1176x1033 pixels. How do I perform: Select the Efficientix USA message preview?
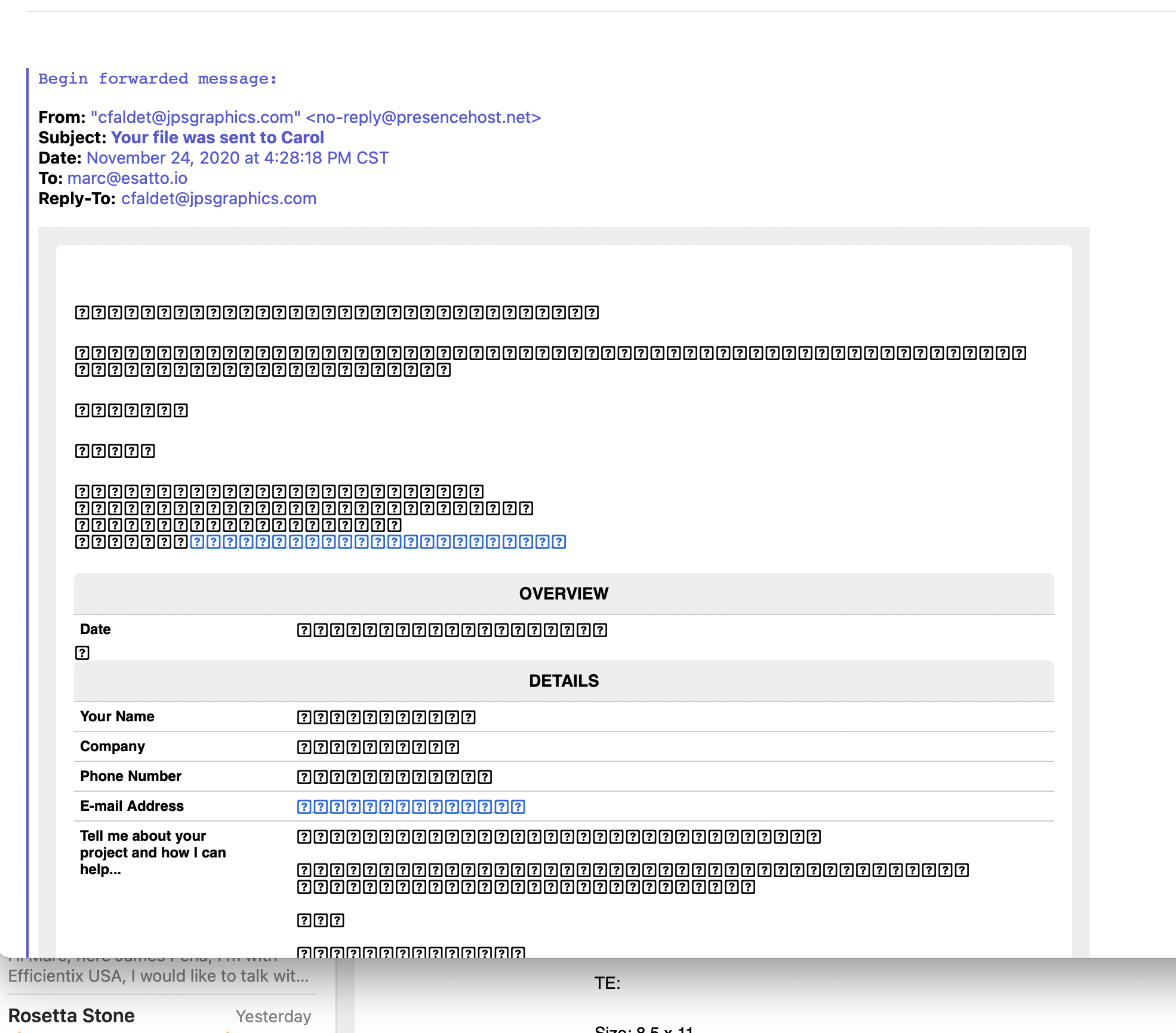(158, 976)
